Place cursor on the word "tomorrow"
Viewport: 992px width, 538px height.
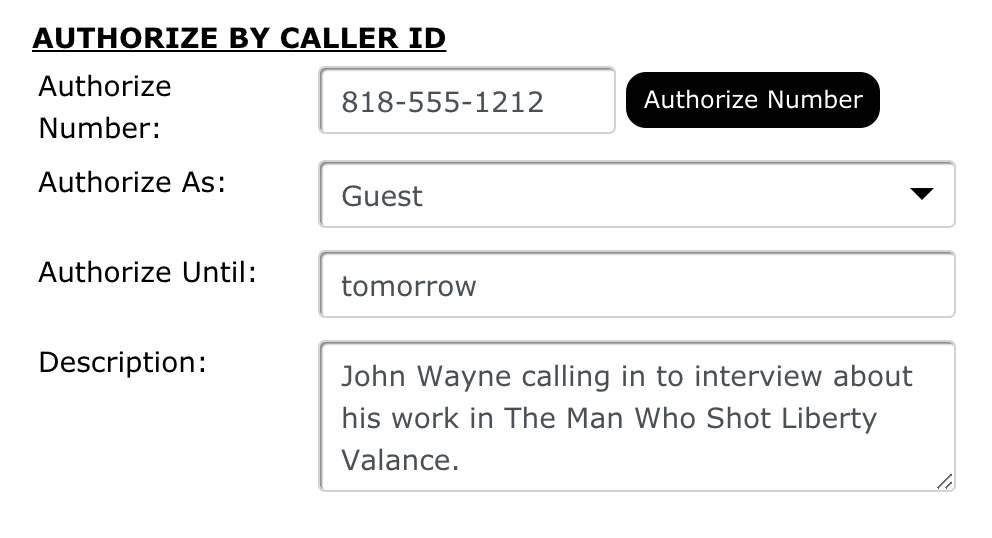pos(408,287)
